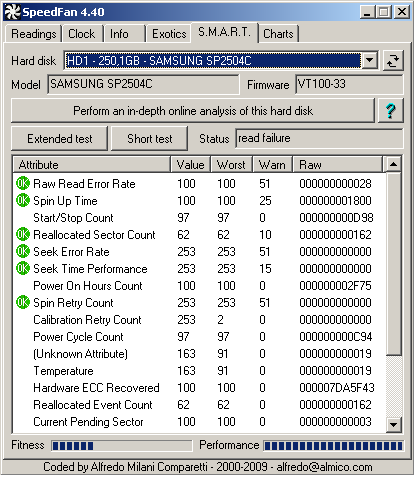Switch to the Clock tab
Image resolution: width=414 pixels, height=477 pixels.
82,34
